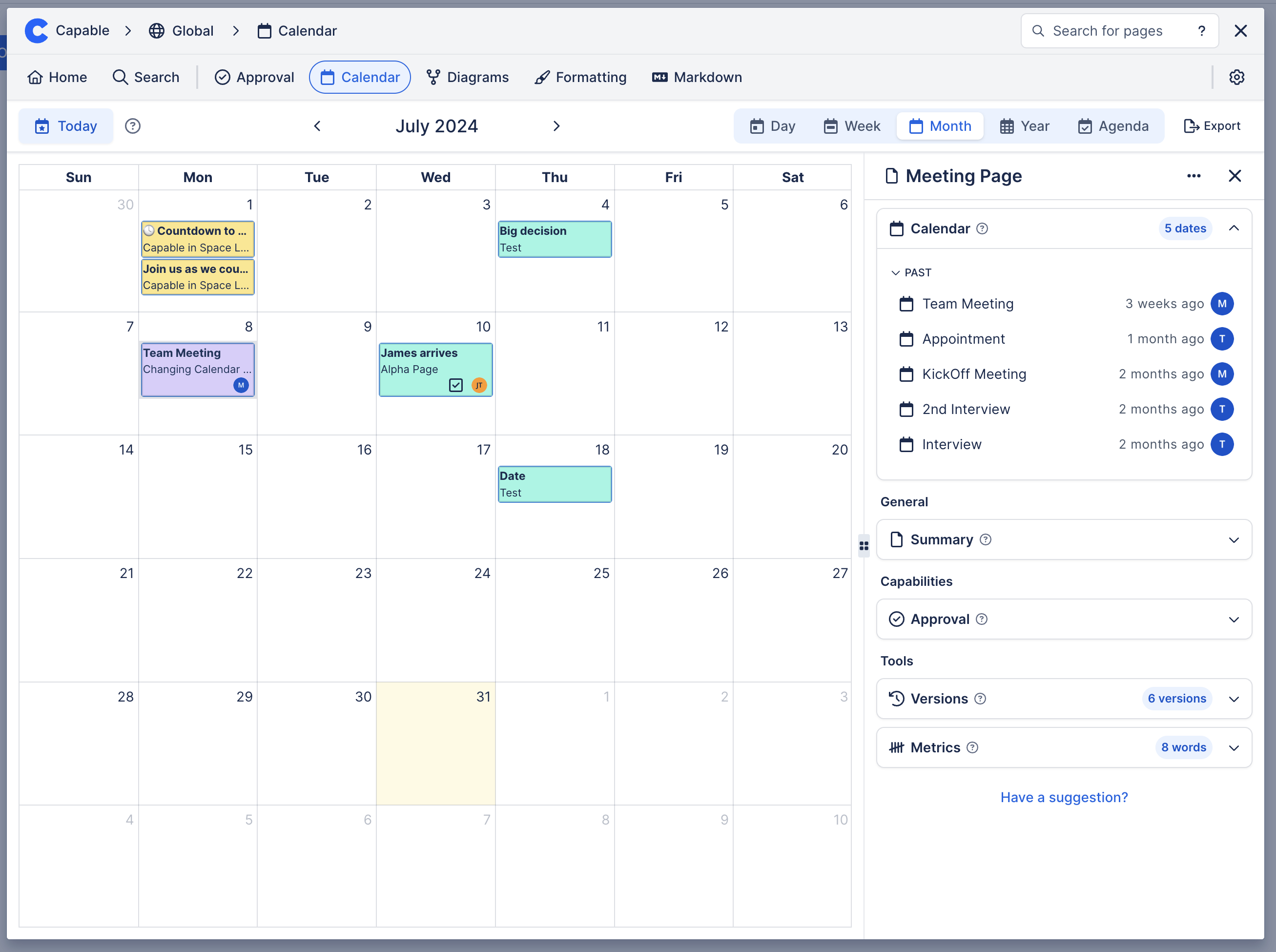Click the Have a suggestion link
Viewport: 1276px width, 952px height.
(x=1064, y=797)
